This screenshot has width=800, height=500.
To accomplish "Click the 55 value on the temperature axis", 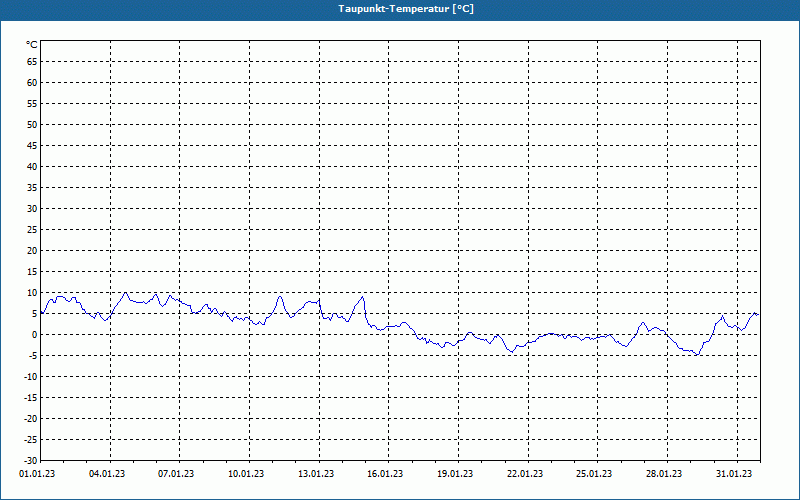I will (x=32, y=104).
